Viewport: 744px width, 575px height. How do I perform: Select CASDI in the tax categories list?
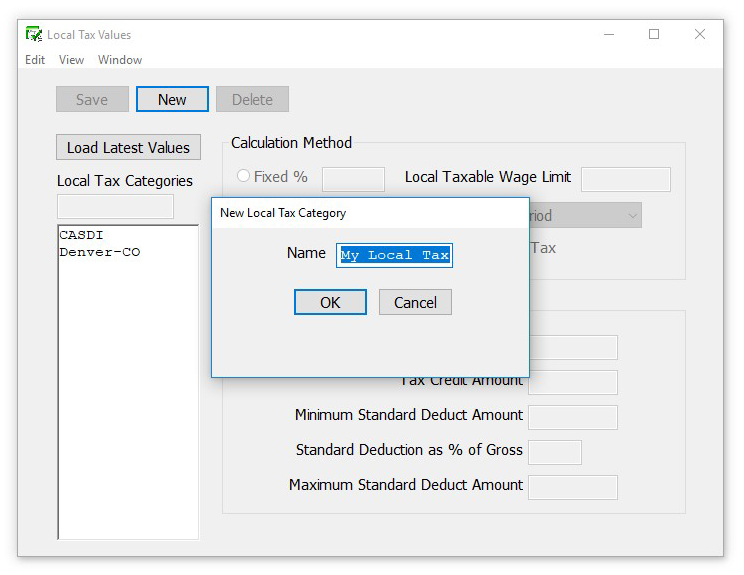click(x=82, y=235)
